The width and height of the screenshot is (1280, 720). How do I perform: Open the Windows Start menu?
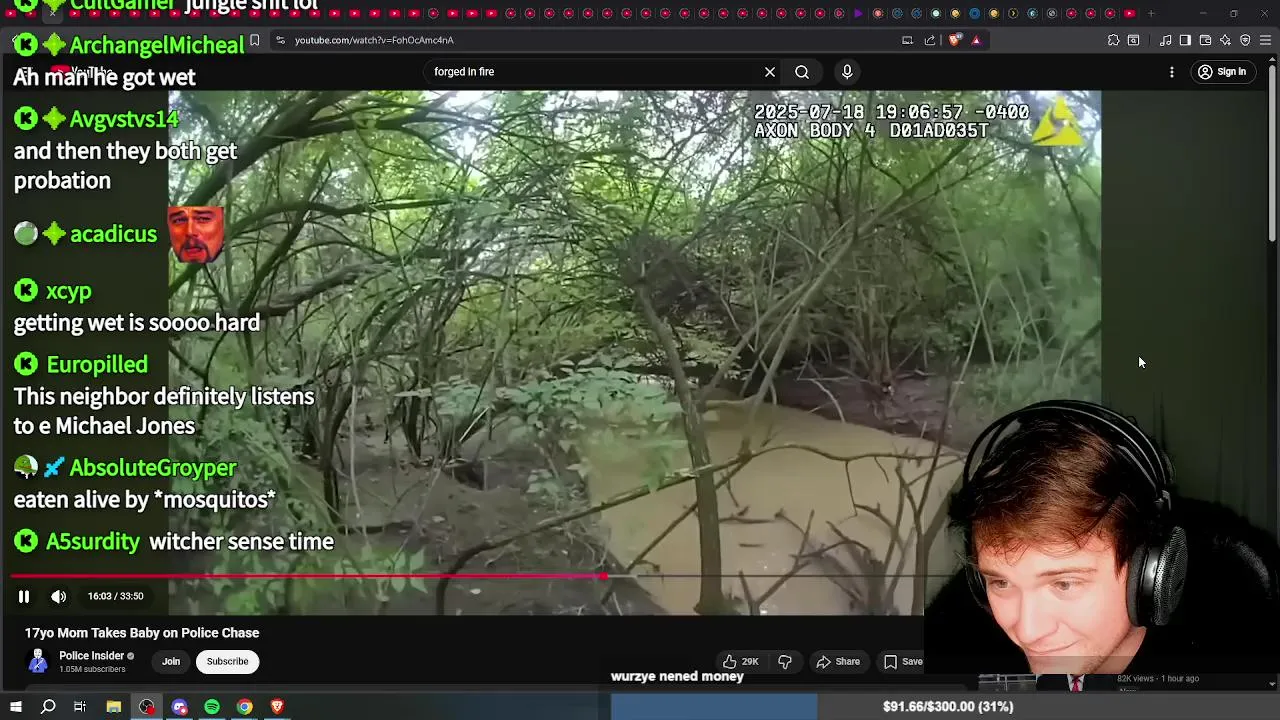(x=14, y=707)
